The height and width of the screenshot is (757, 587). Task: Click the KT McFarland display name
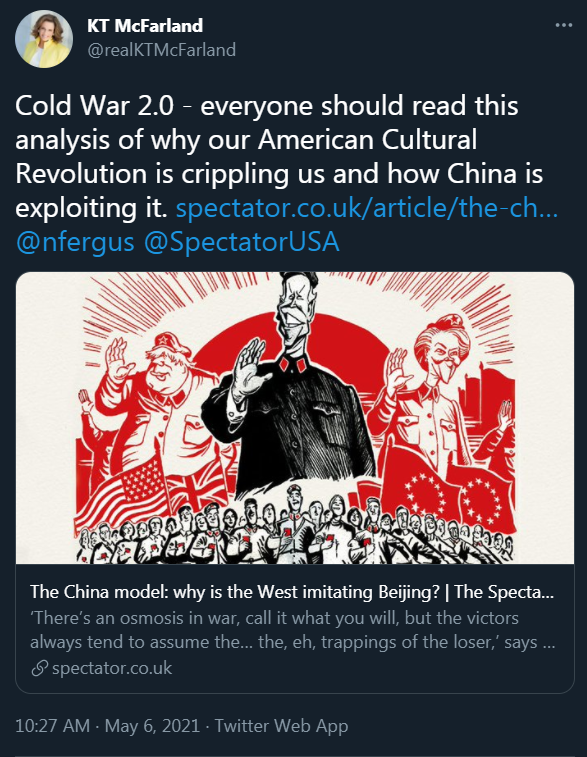pos(145,26)
